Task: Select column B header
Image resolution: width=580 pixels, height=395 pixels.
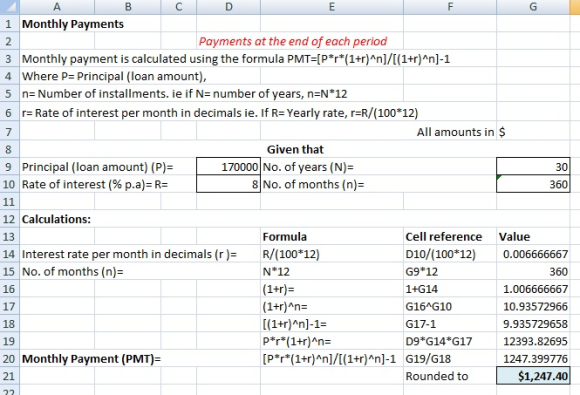Action: click(128, 7)
